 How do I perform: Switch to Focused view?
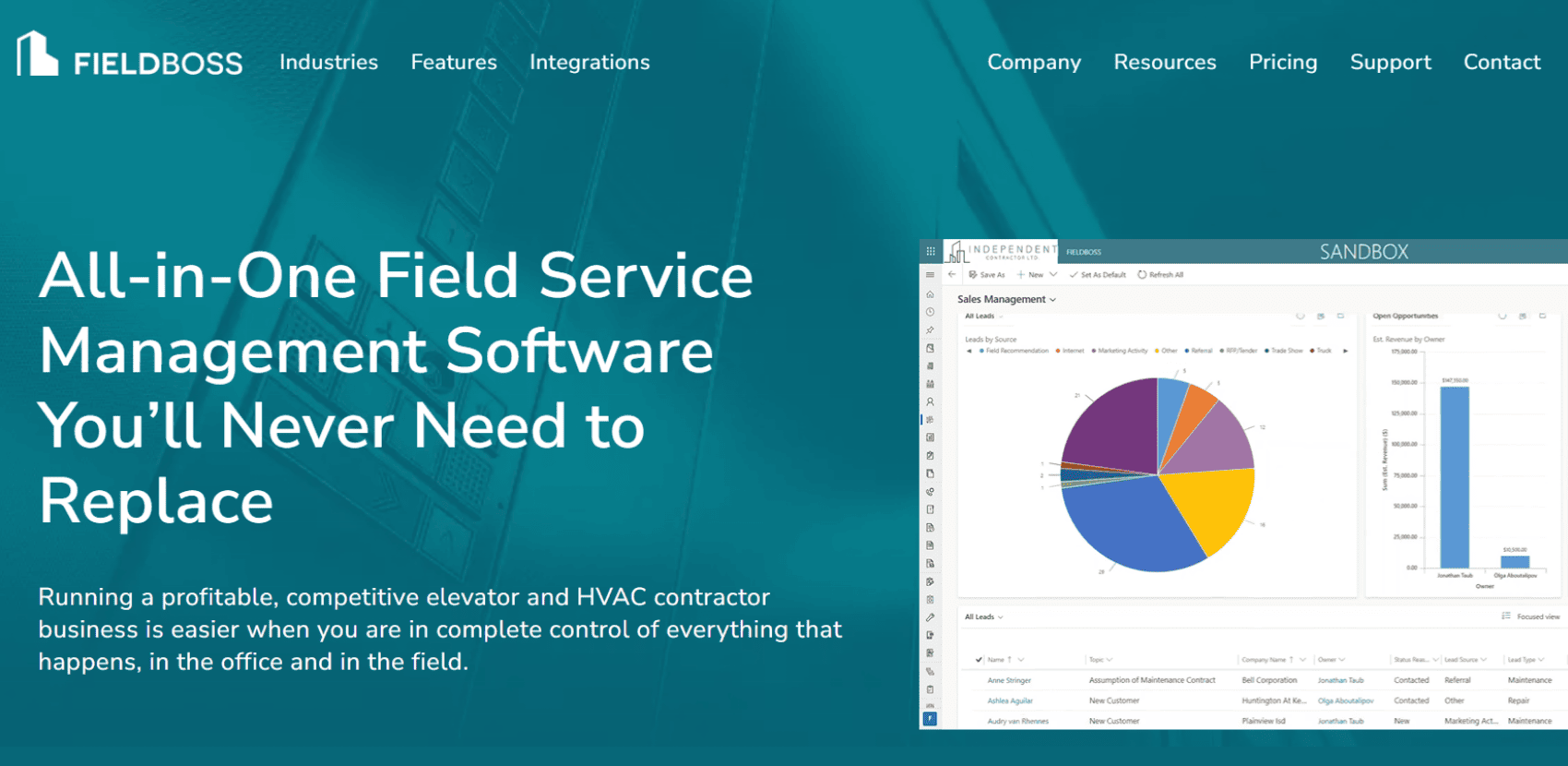[1531, 616]
